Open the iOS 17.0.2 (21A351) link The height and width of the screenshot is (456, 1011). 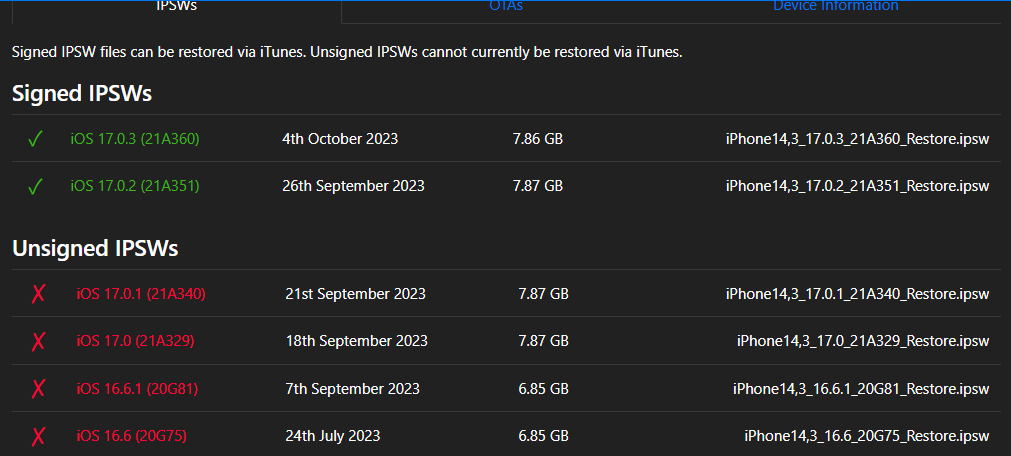pyautogui.click(x=135, y=186)
